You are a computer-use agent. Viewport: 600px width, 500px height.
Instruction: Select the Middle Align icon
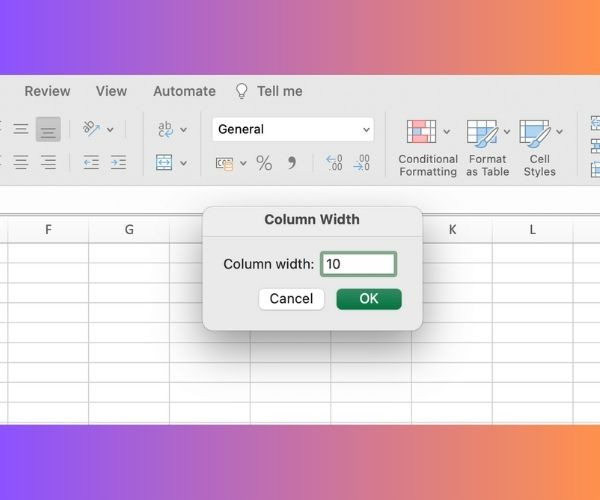pos(21,129)
